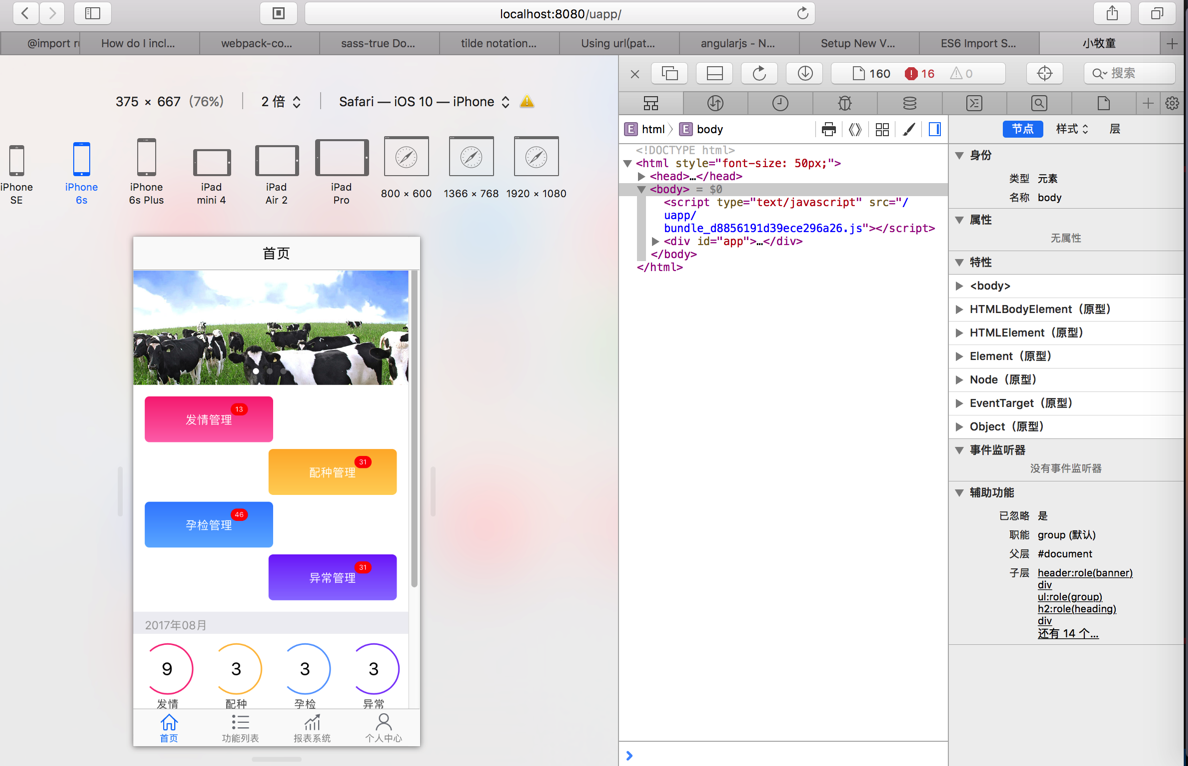The image size is (1188, 766).
Task: Toggle shadow DOM brackets icon
Action: pyautogui.click(x=855, y=129)
